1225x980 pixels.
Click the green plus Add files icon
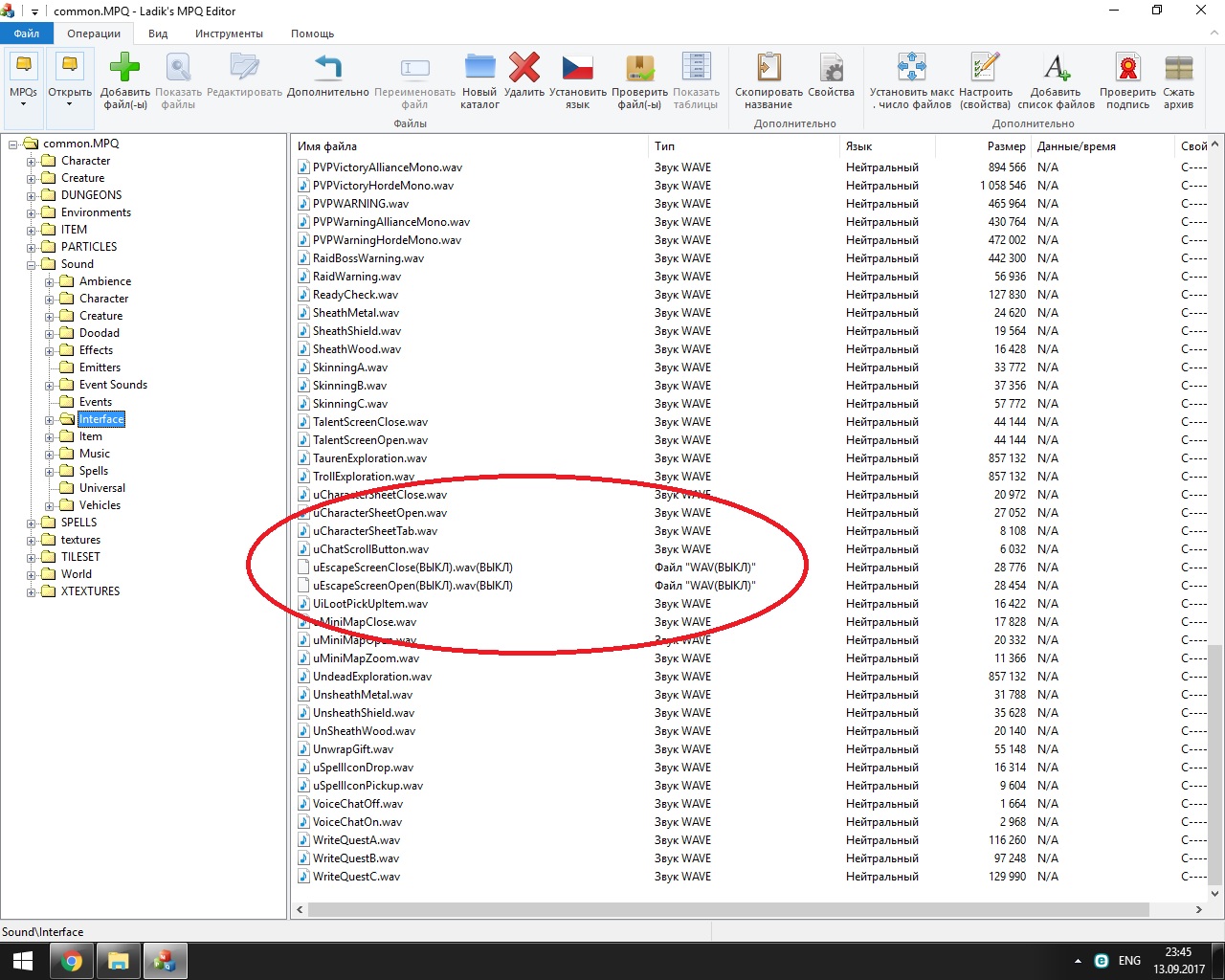pos(124,69)
